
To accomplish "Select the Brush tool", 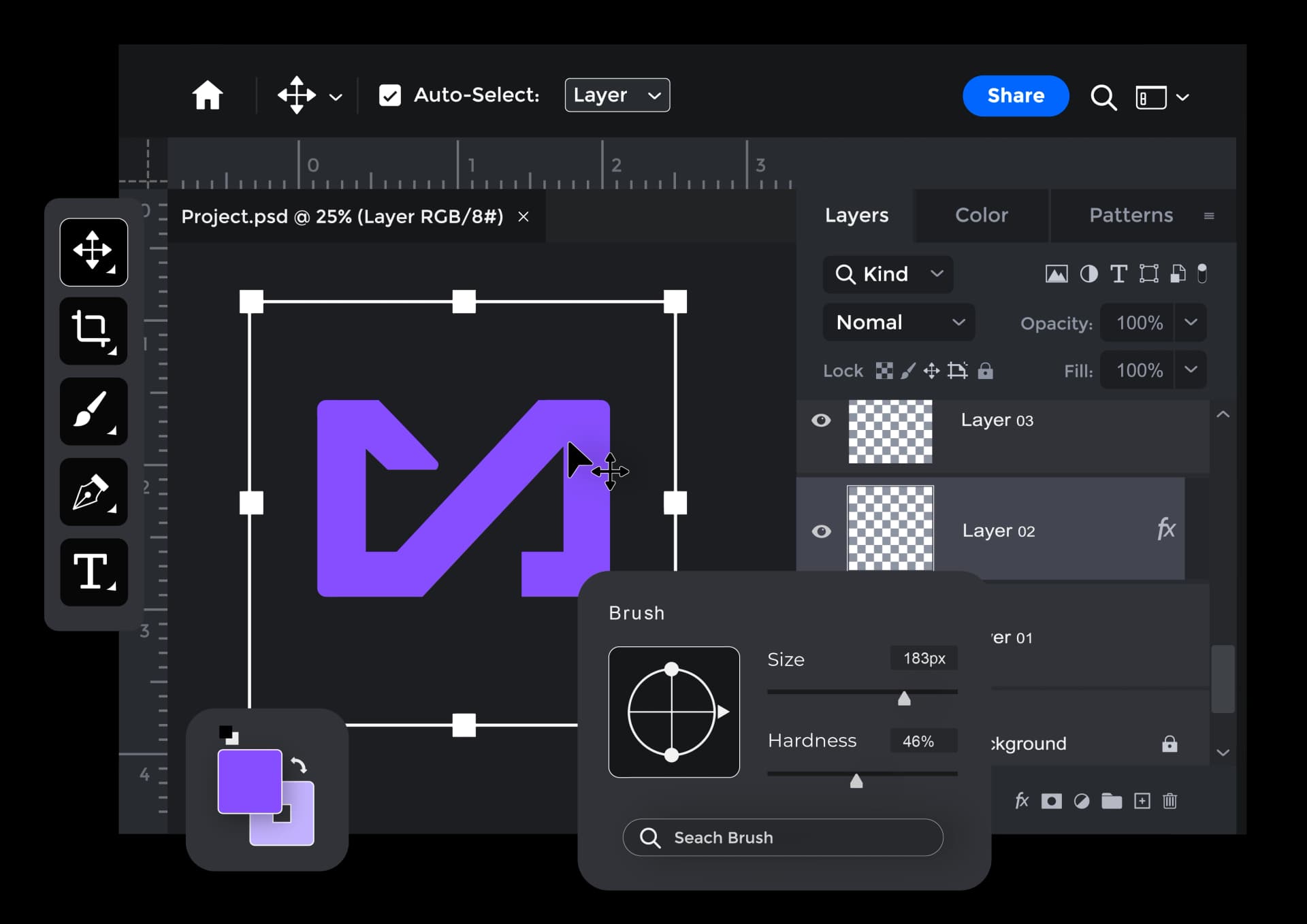I will pyautogui.click(x=93, y=412).
